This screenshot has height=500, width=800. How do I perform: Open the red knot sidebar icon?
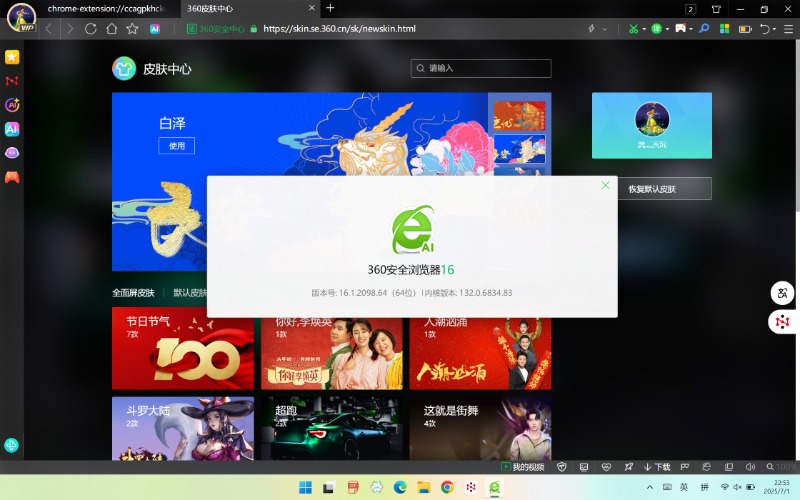(x=12, y=81)
